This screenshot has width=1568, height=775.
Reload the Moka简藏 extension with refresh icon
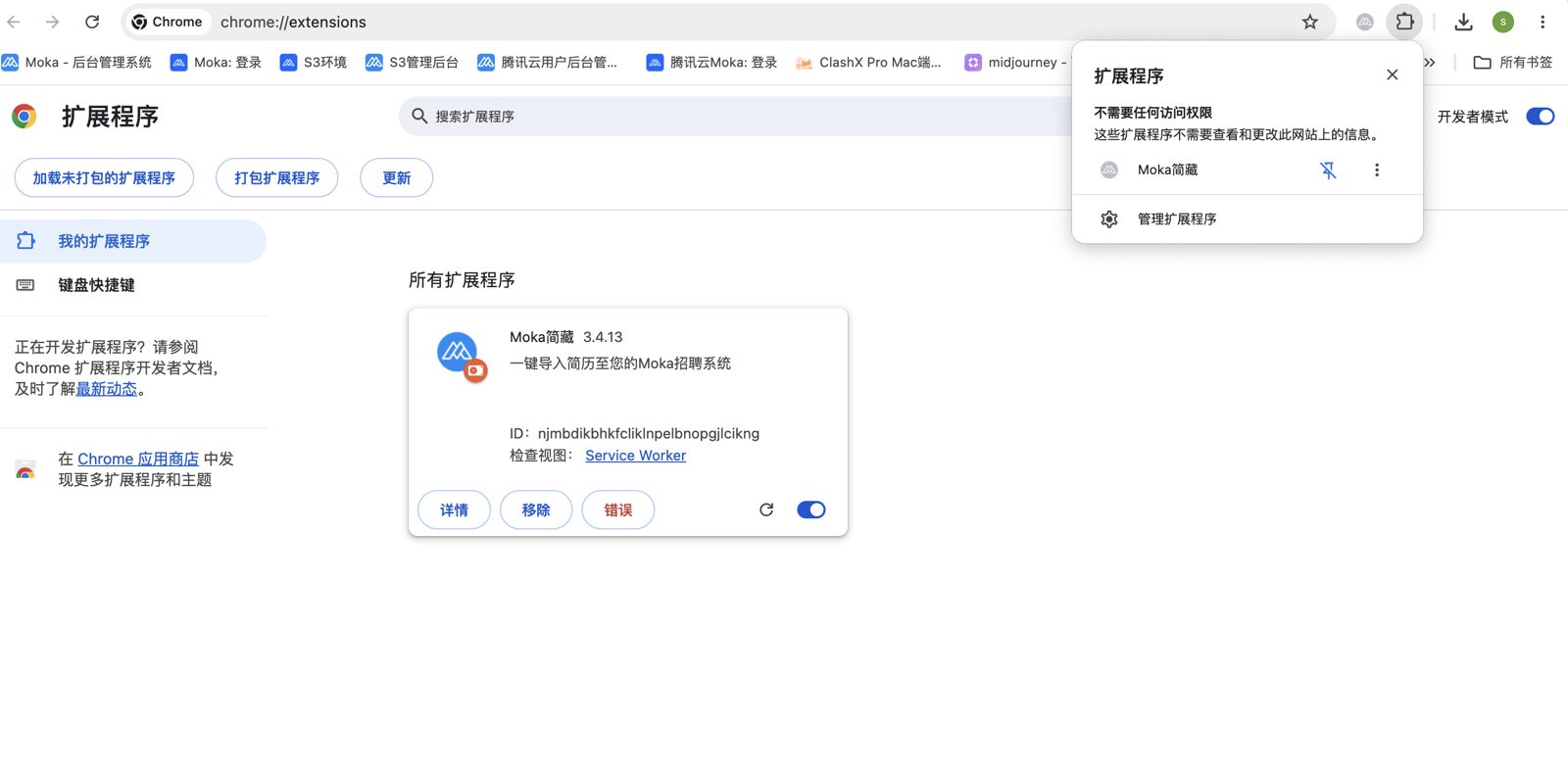[766, 509]
